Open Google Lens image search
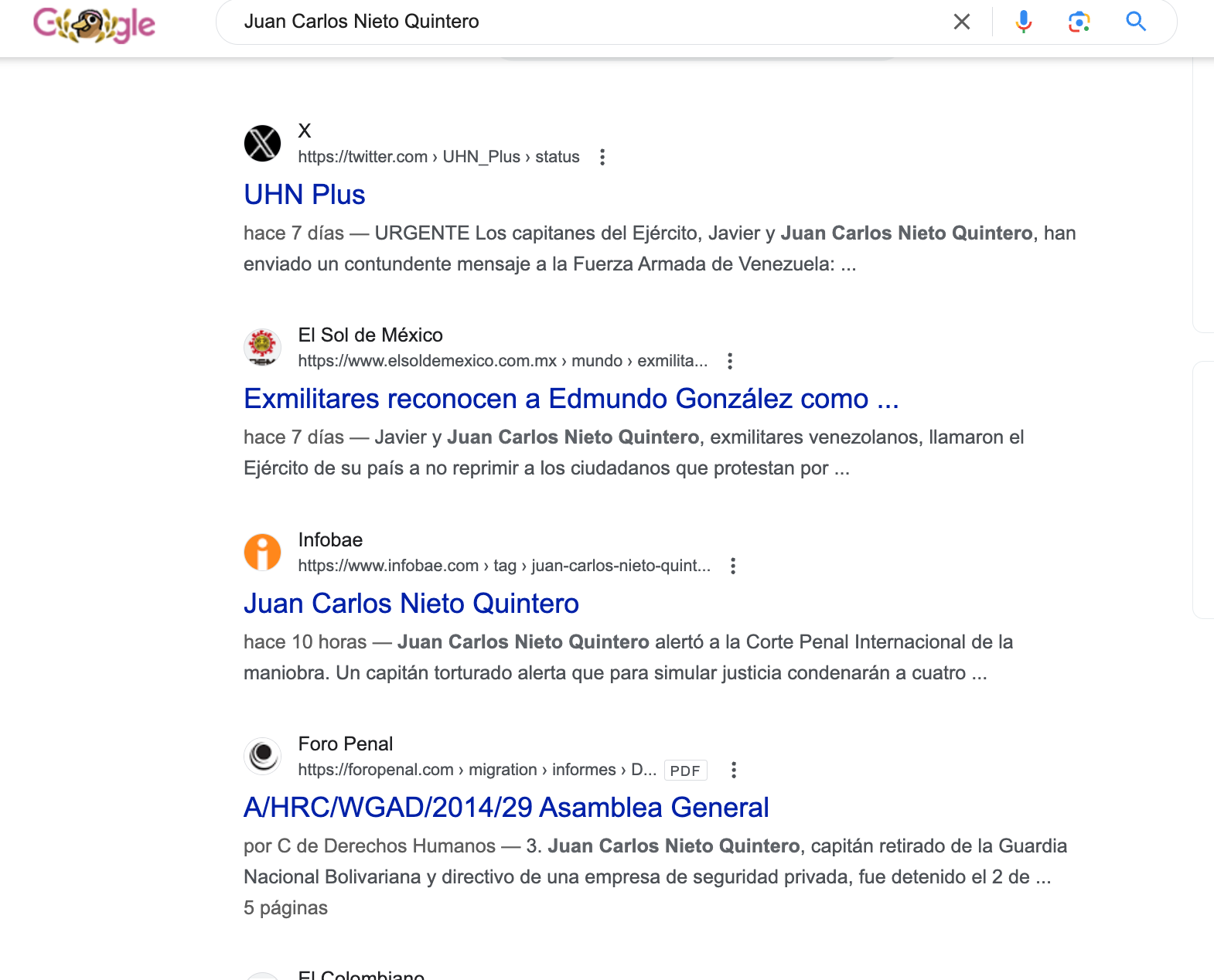Screen dimensions: 1214x980 pyautogui.click(x=1079, y=22)
